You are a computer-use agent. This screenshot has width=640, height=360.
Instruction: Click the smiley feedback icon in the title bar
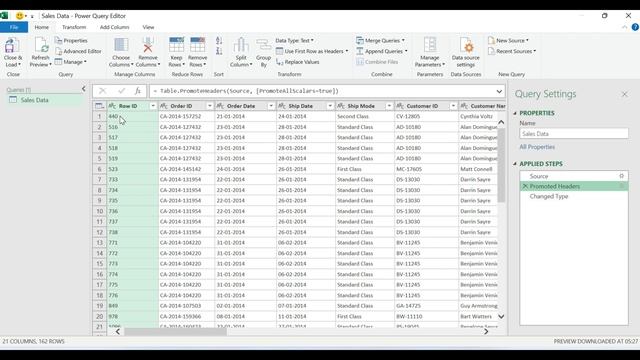pyautogui.click(x=19, y=16)
